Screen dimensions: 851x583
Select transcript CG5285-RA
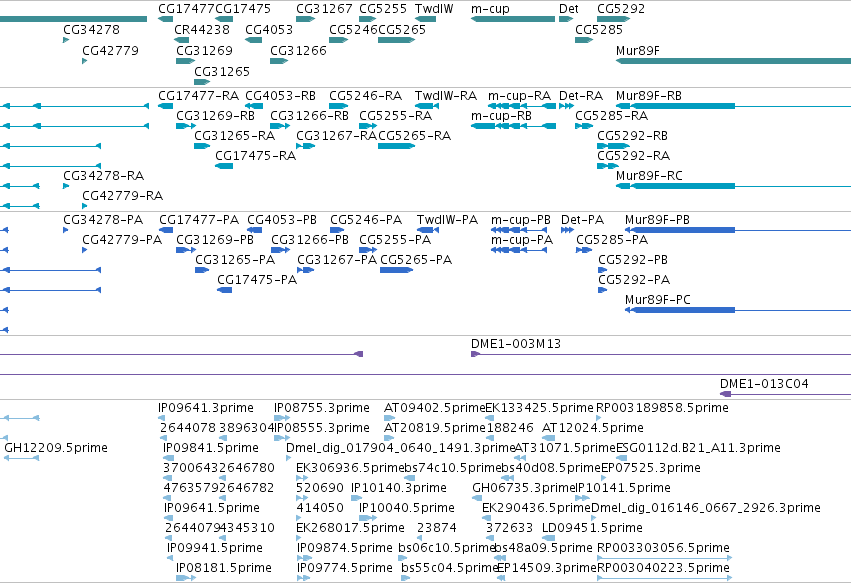[x=611, y=116]
